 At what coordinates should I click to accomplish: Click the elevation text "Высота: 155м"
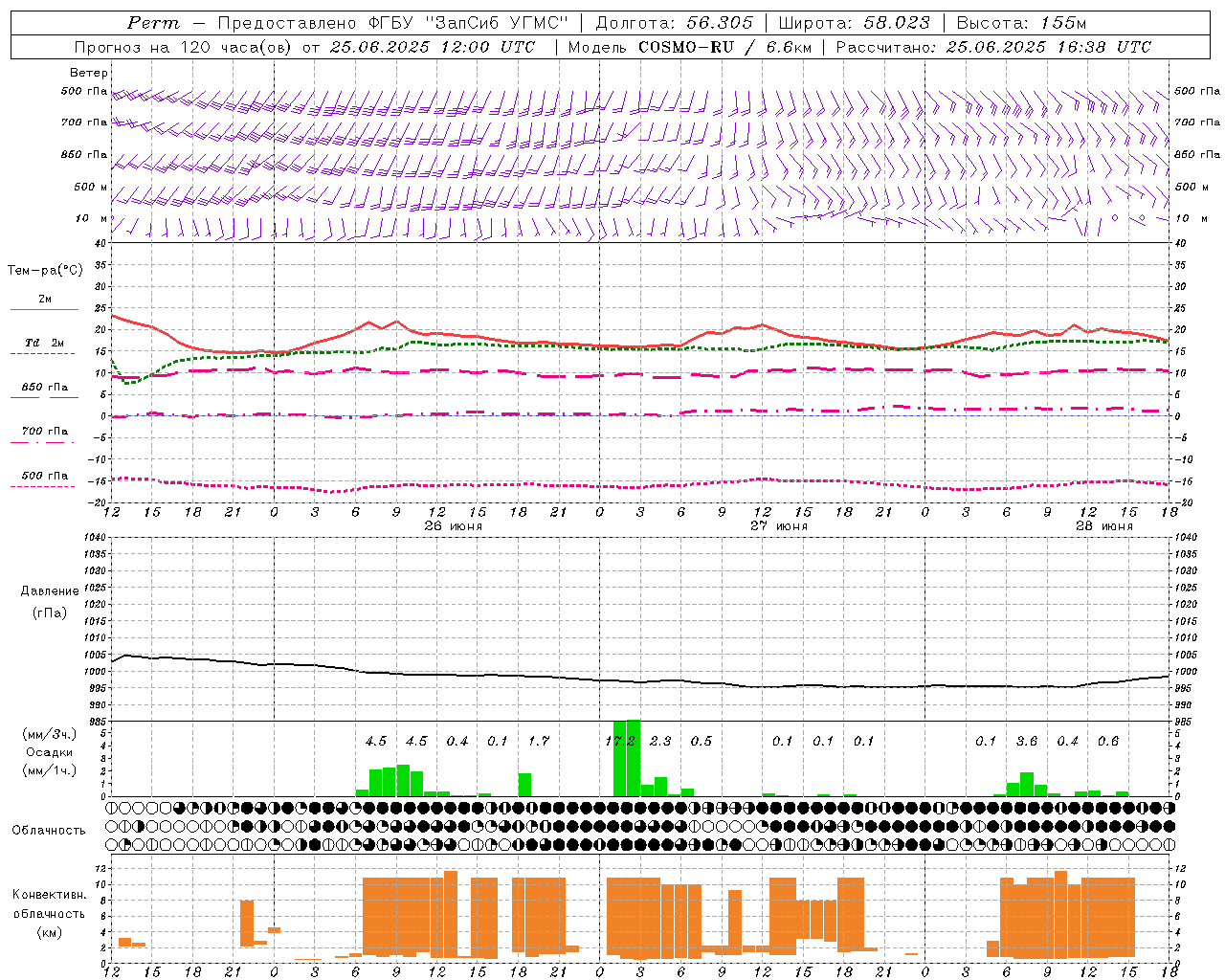pos(1022,23)
